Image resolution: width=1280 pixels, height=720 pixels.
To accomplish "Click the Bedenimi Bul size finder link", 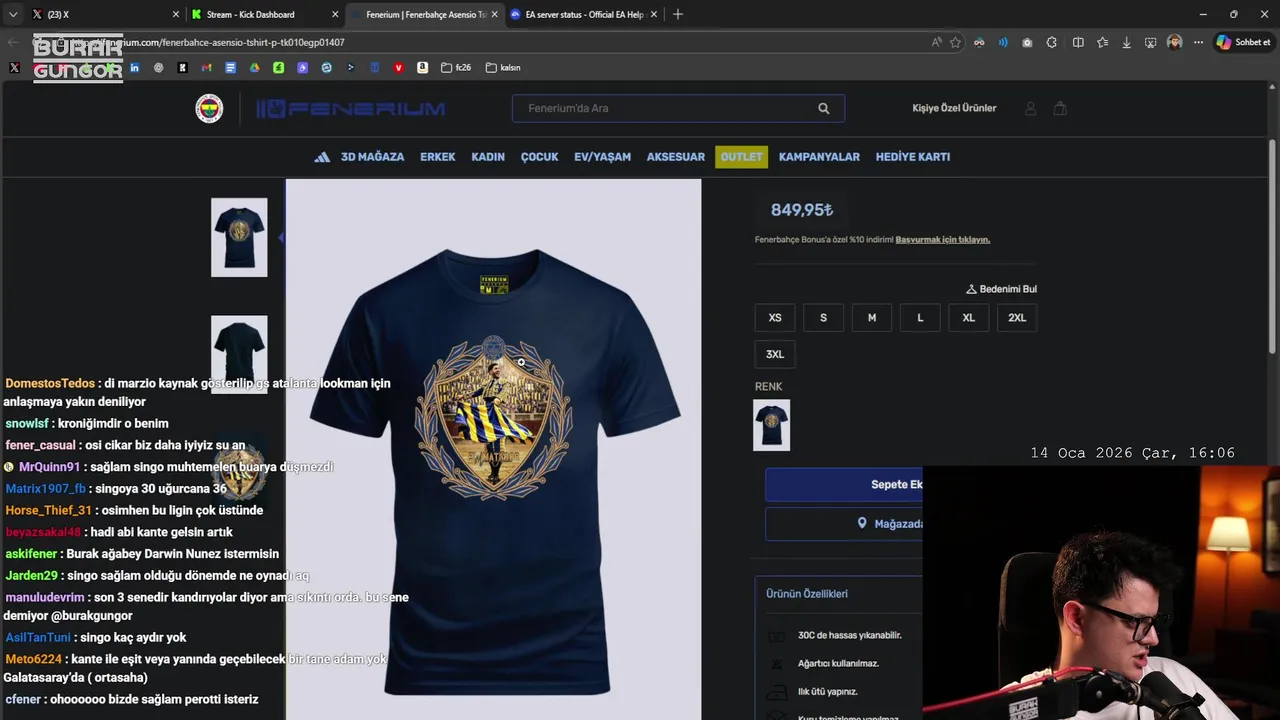I will point(1001,289).
